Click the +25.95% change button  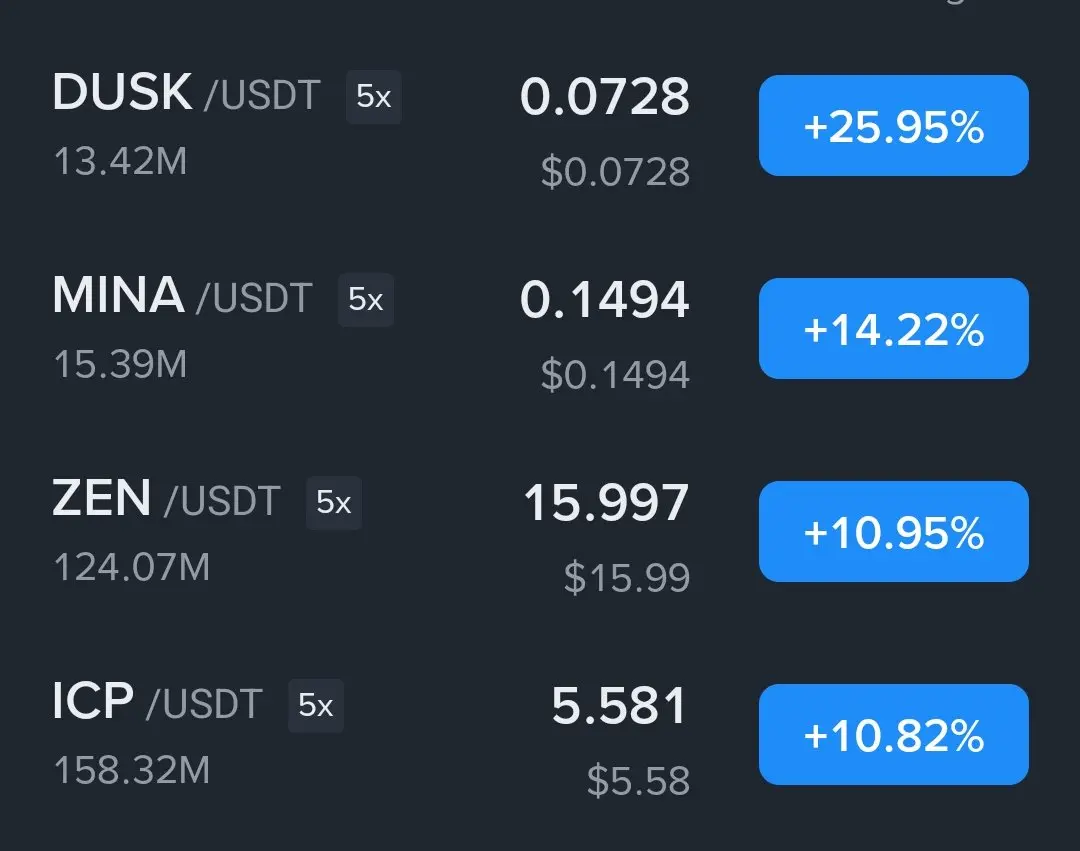coord(893,125)
